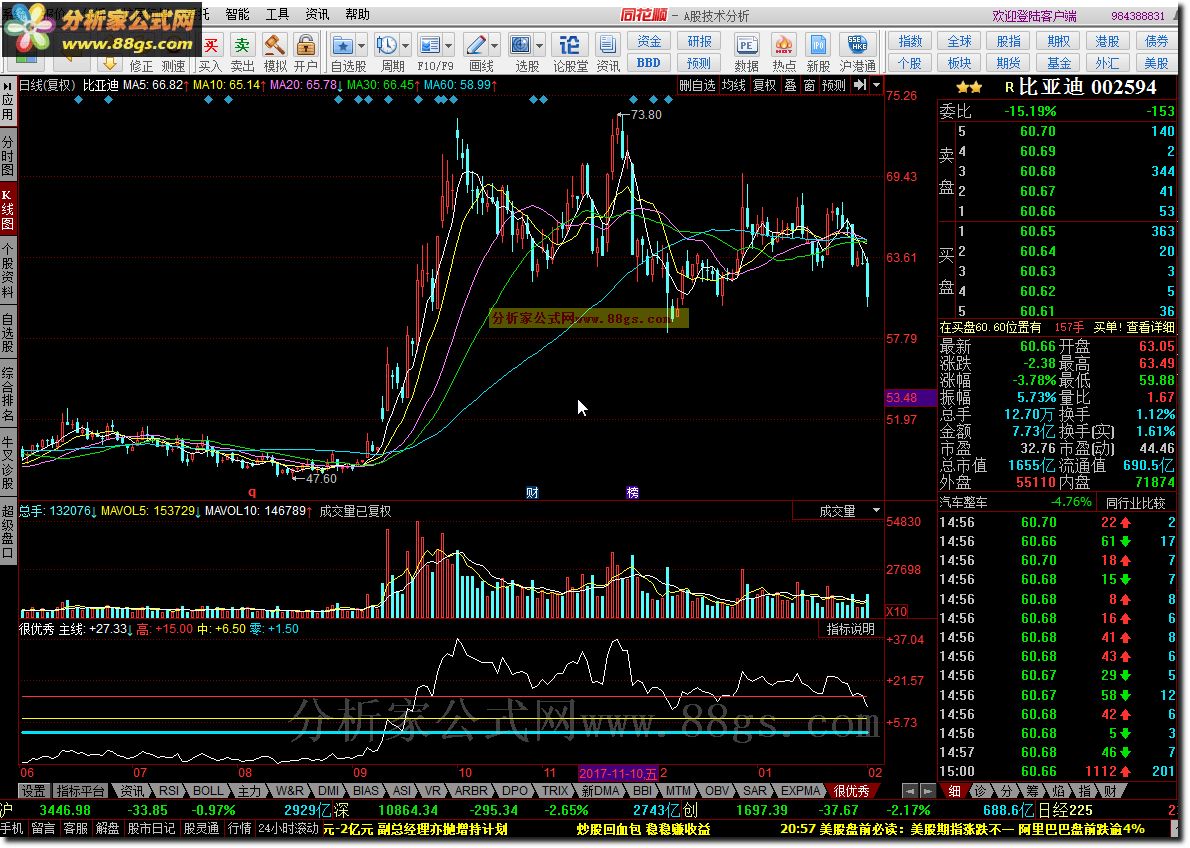This screenshot has height=848, width=1190.
Task: Open the 指标平台 button
Action: (x=80, y=790)
